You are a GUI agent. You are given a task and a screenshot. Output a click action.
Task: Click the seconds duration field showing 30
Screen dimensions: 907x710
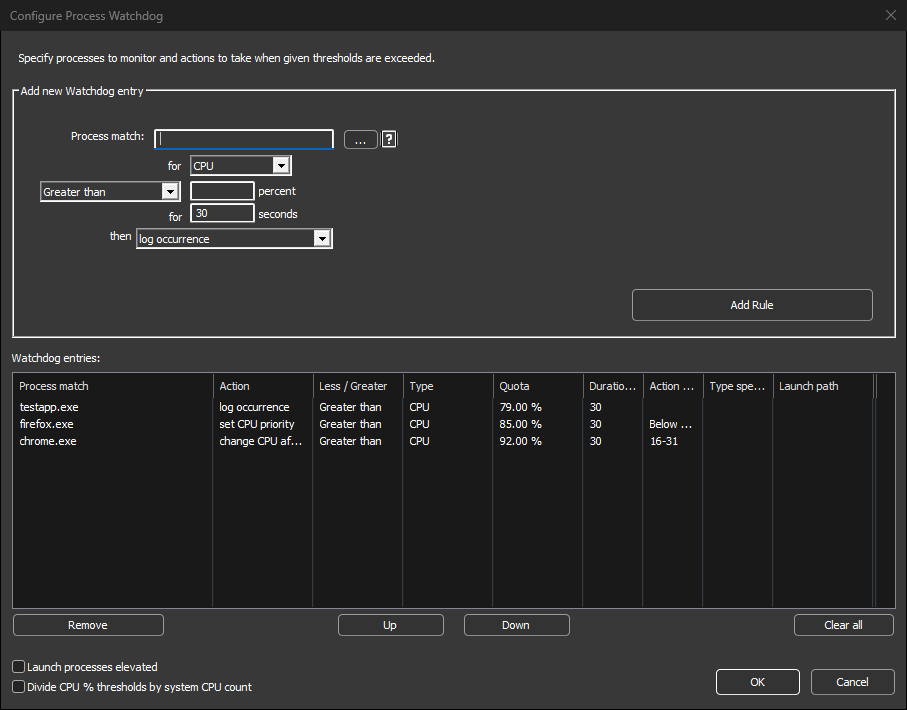point(222,213)
